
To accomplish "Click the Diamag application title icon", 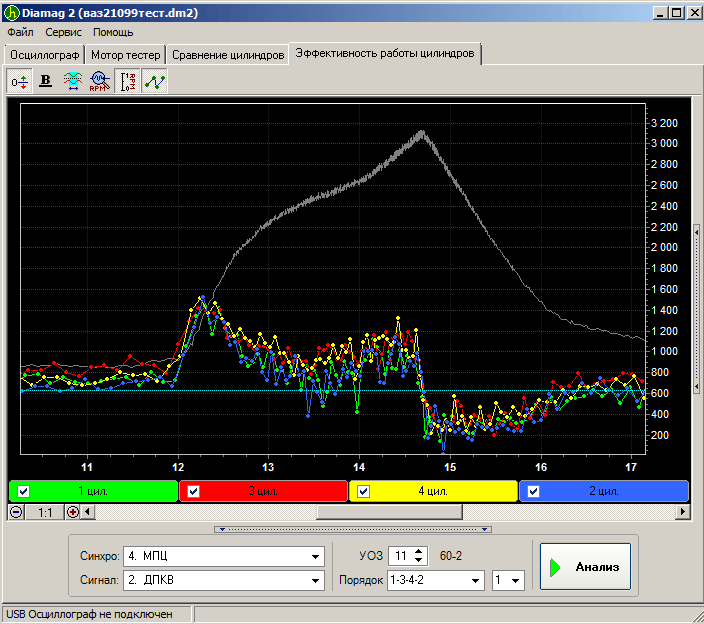I will coord(11,13).
